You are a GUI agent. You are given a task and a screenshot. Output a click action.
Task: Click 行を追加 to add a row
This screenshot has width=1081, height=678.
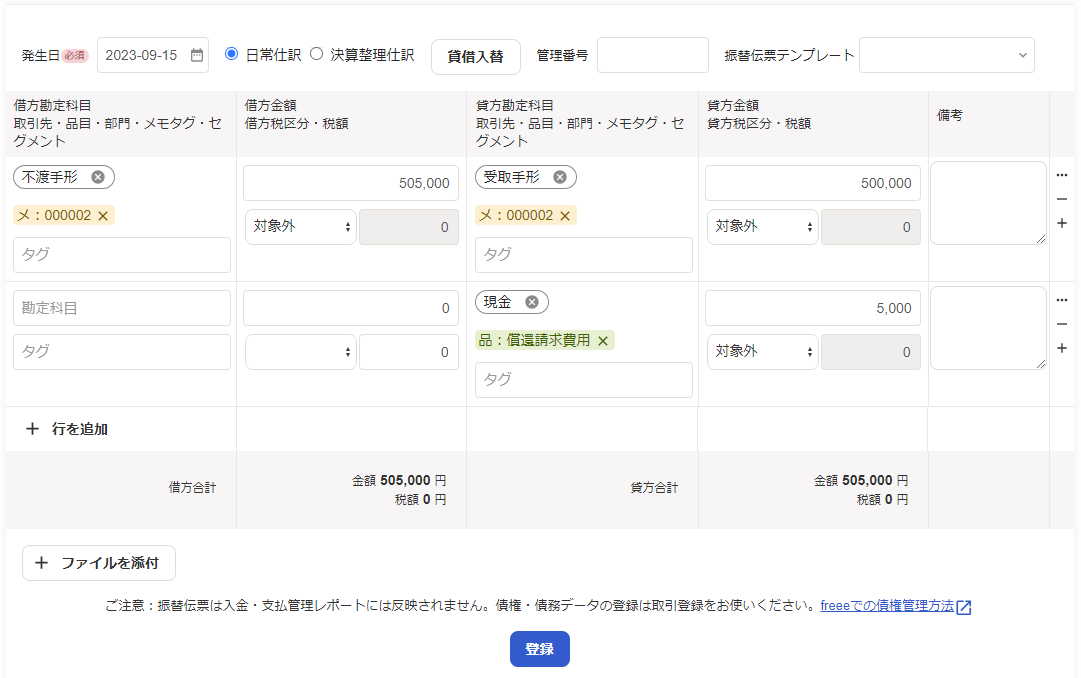point(67,429)
